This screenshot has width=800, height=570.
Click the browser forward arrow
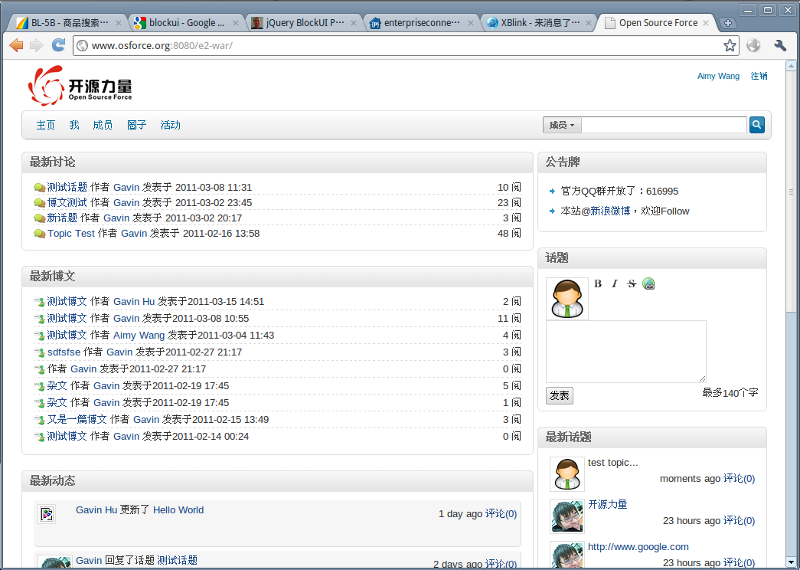(37, 45)
